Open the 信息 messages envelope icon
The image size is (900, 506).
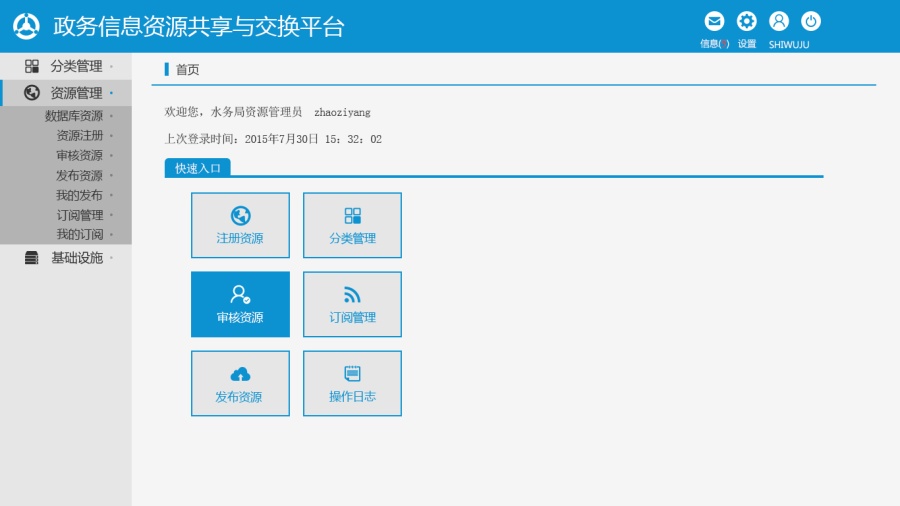(714, 22)
